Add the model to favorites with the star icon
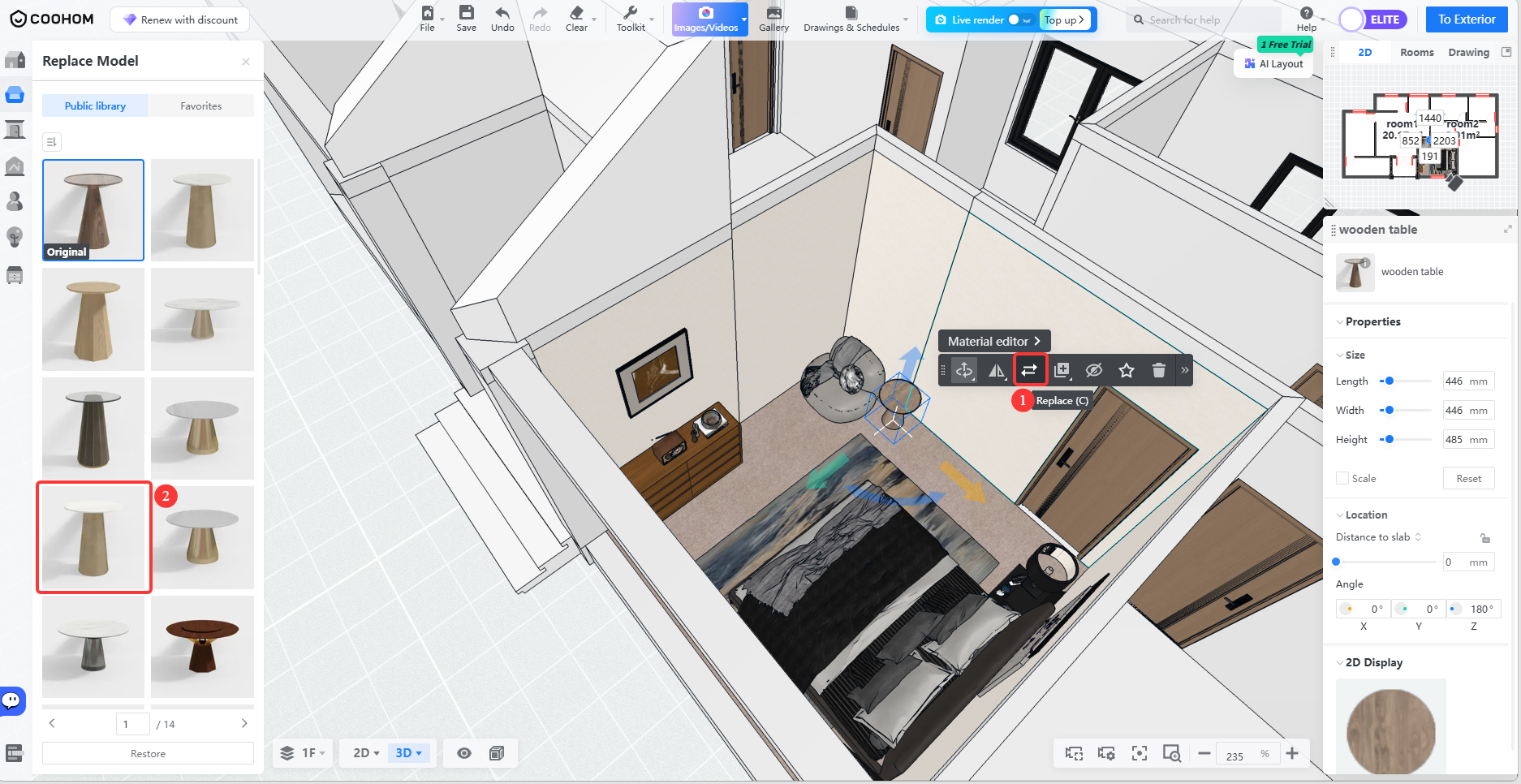The width and height of the screenshot is (1521, 784). [1127, 370]
